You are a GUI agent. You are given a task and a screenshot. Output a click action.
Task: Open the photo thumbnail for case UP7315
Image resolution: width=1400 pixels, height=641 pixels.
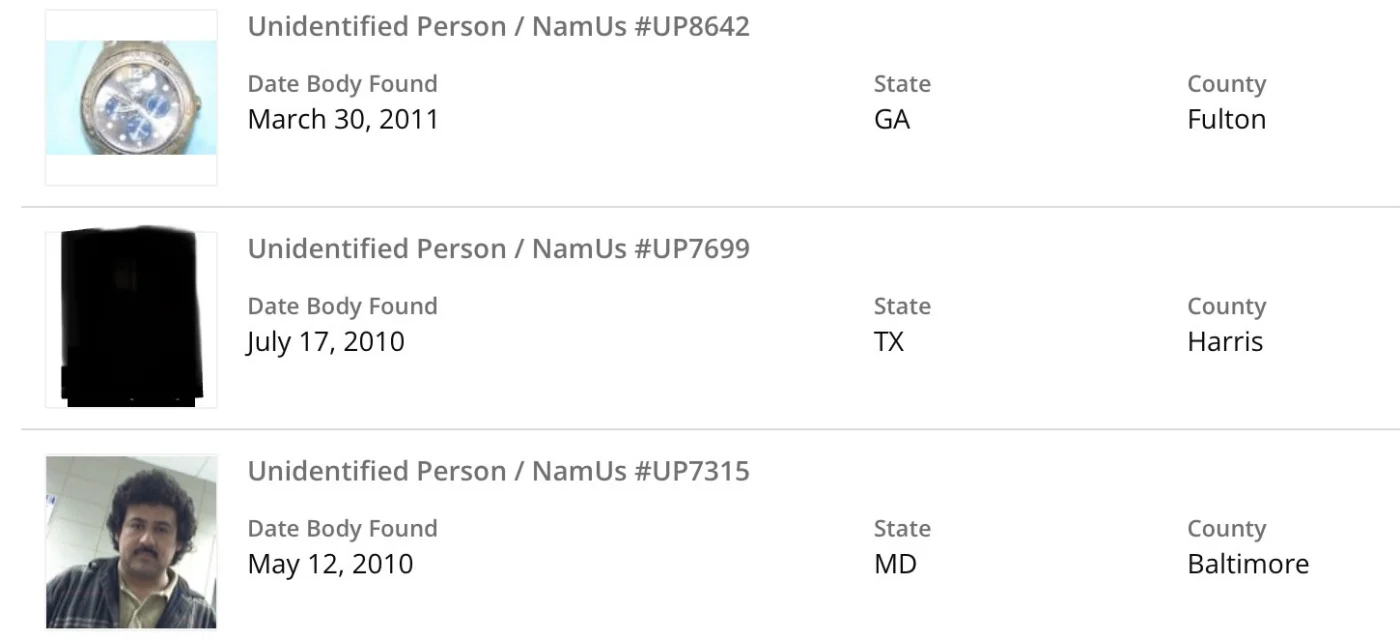pyautogui.click(x=131, y=541)
